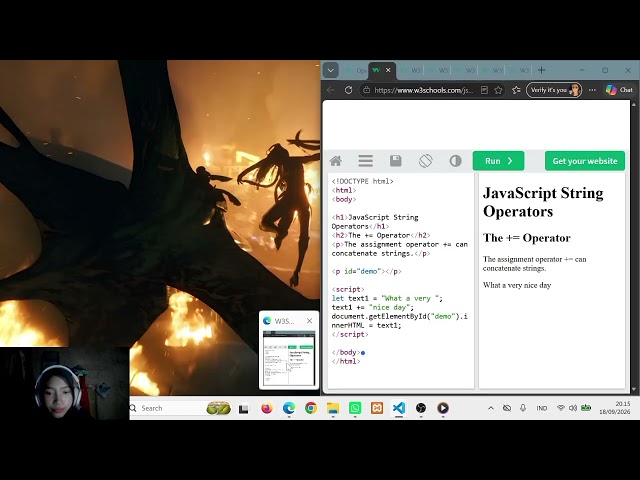Open the tab actions dropdown chevron

tap(331, 70)
